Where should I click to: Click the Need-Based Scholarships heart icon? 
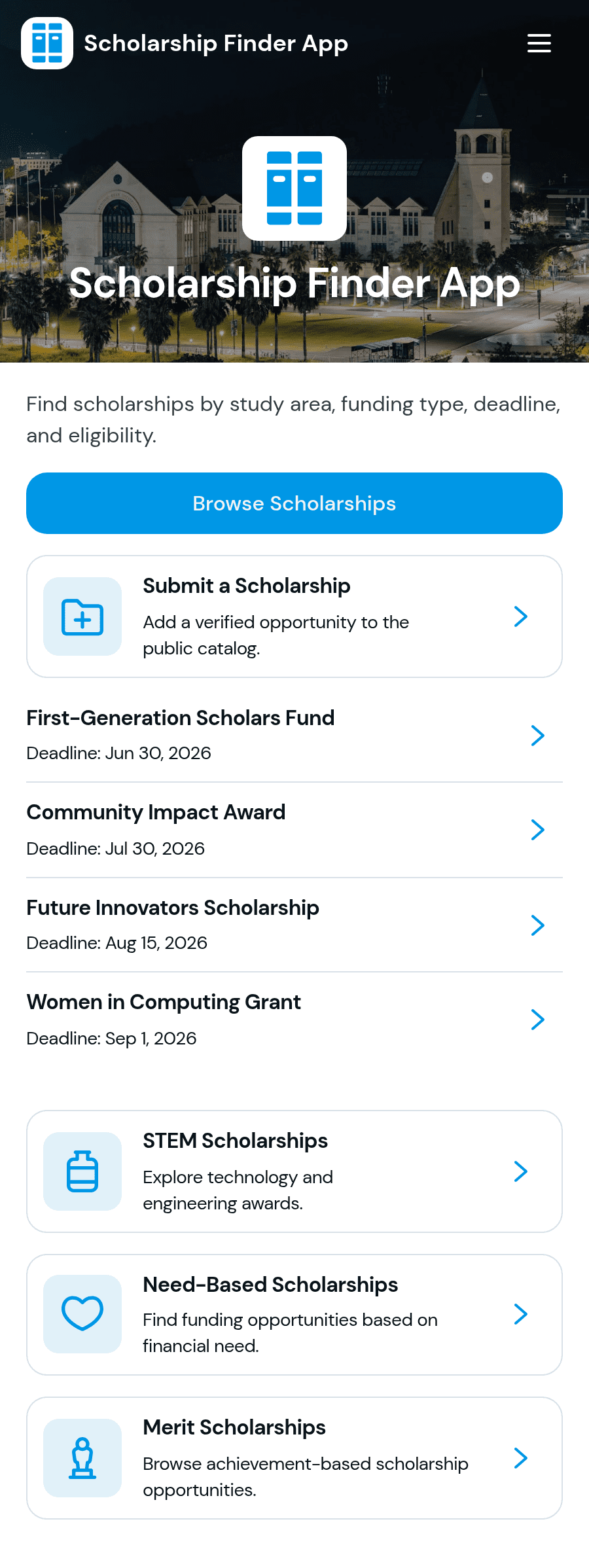(x=82, y=1314)
